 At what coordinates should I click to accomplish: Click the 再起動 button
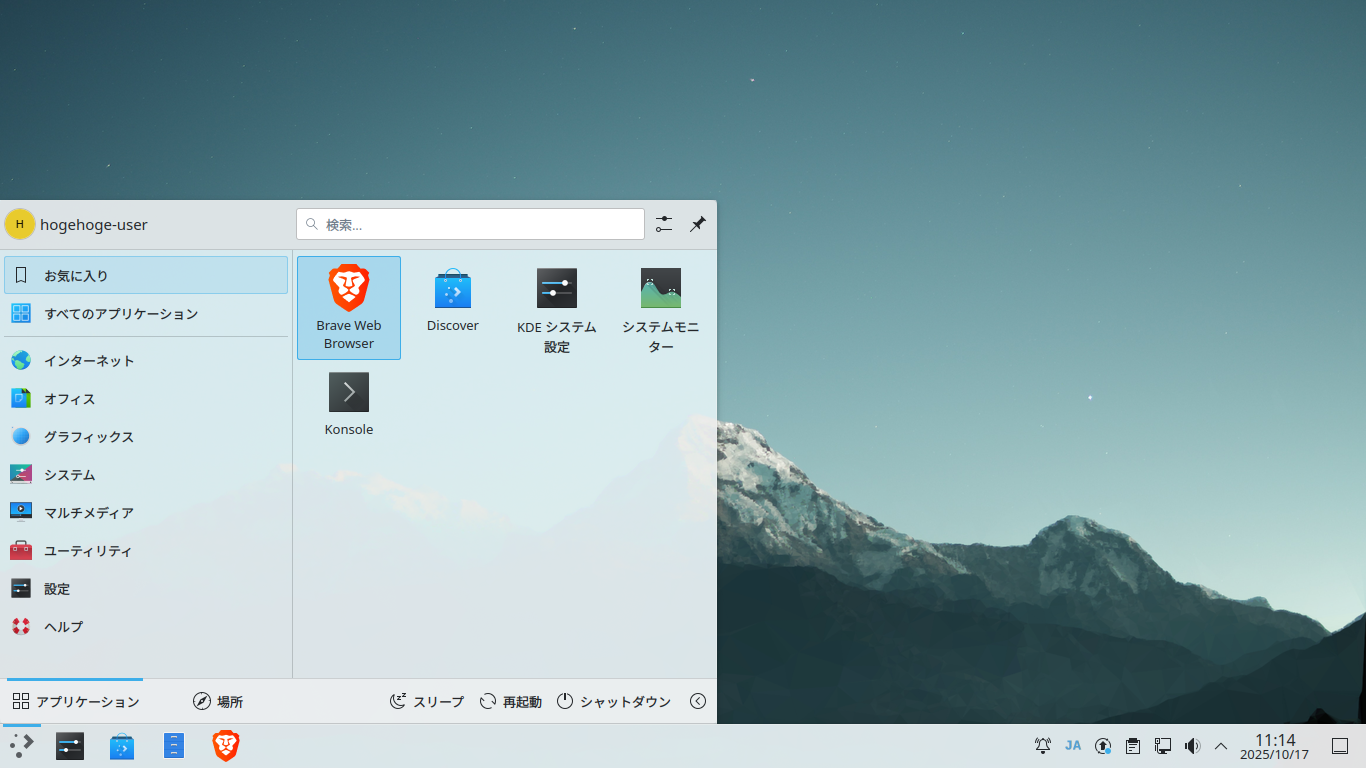pos(510,701)
